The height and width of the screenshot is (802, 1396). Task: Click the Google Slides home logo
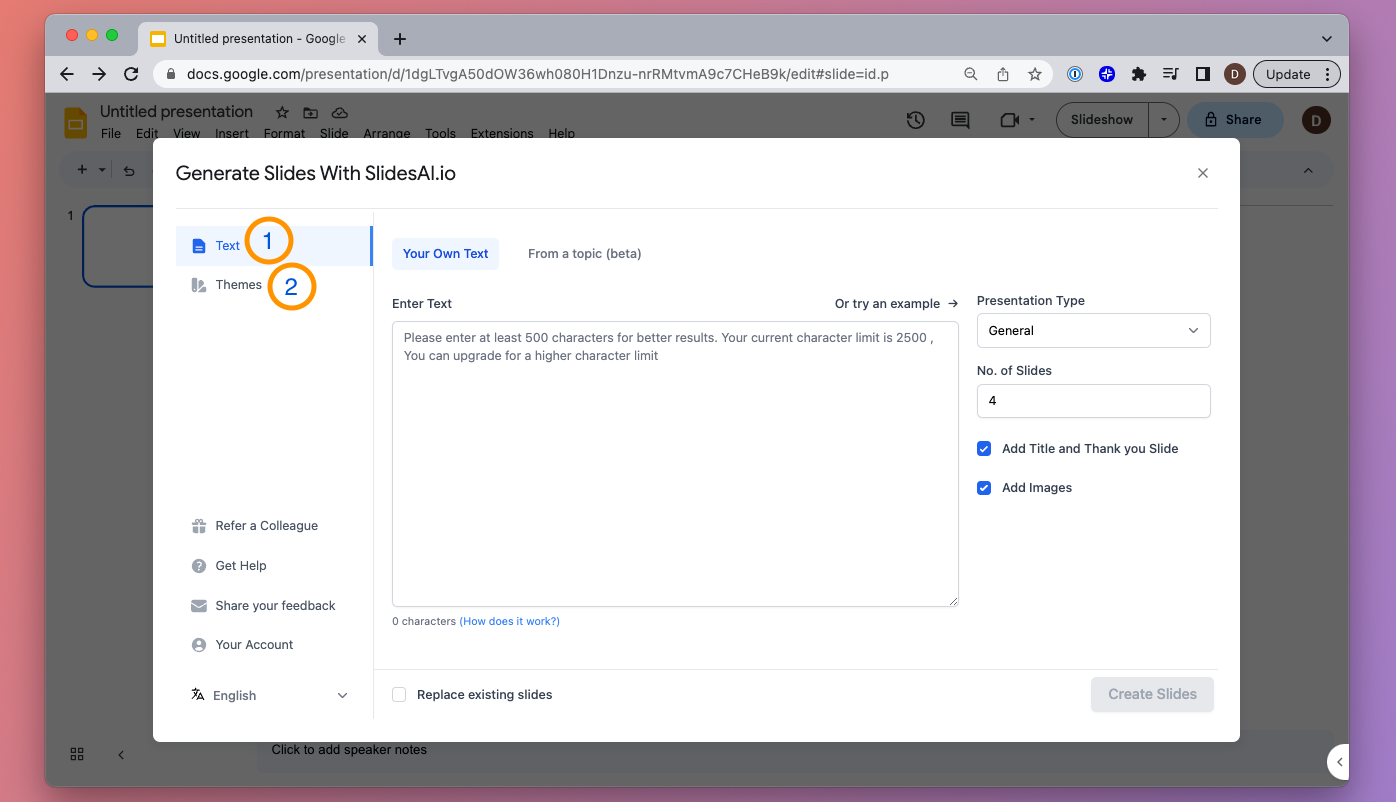click(x=76, y=122)
